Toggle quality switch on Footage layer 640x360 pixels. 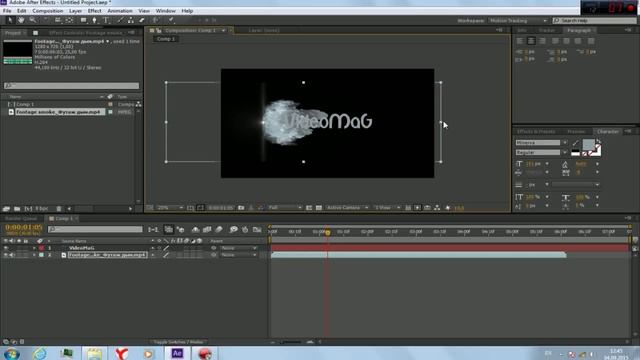click(x=166, y=255)
